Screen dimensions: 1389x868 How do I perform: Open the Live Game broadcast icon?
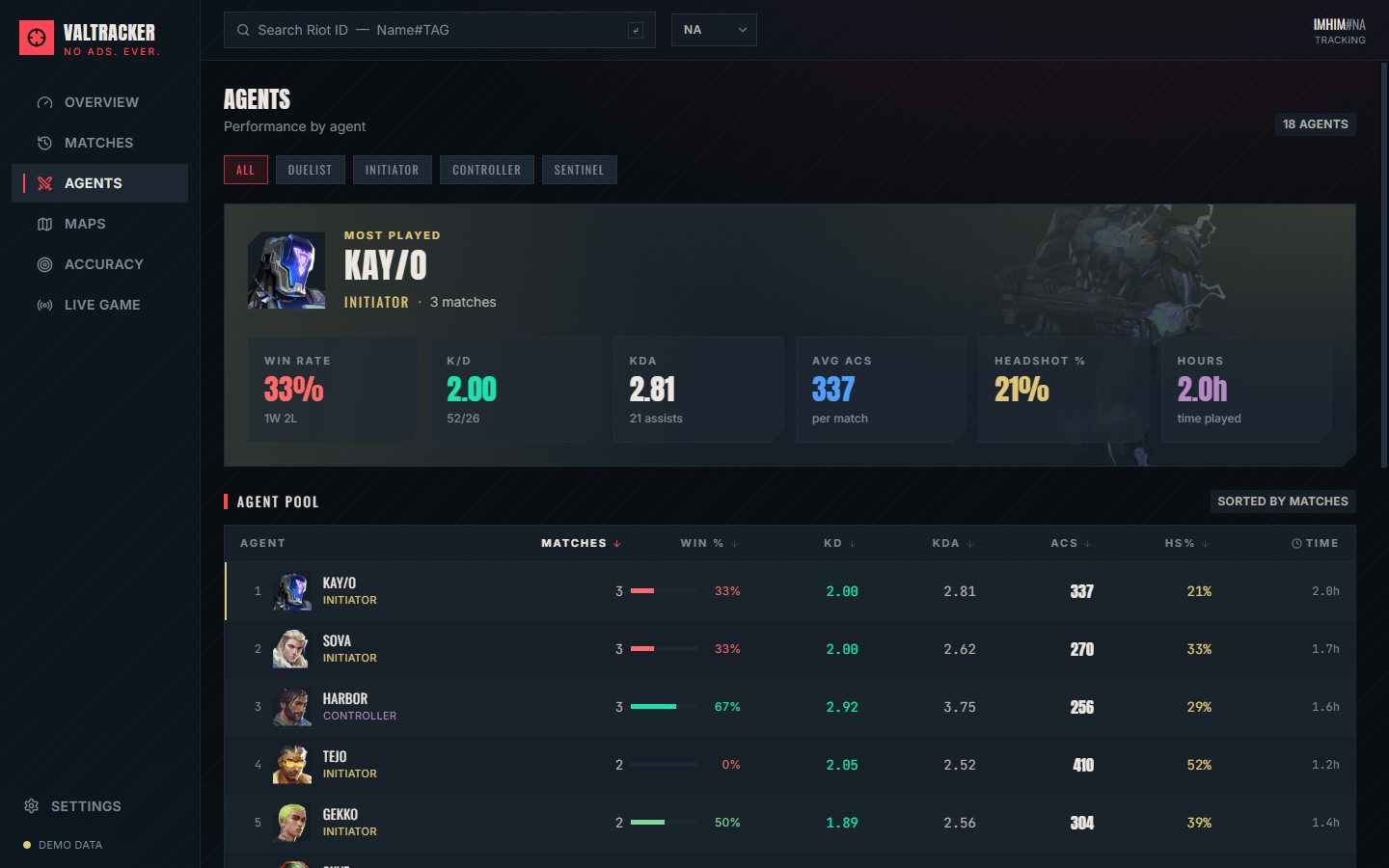tap(44, 305)
